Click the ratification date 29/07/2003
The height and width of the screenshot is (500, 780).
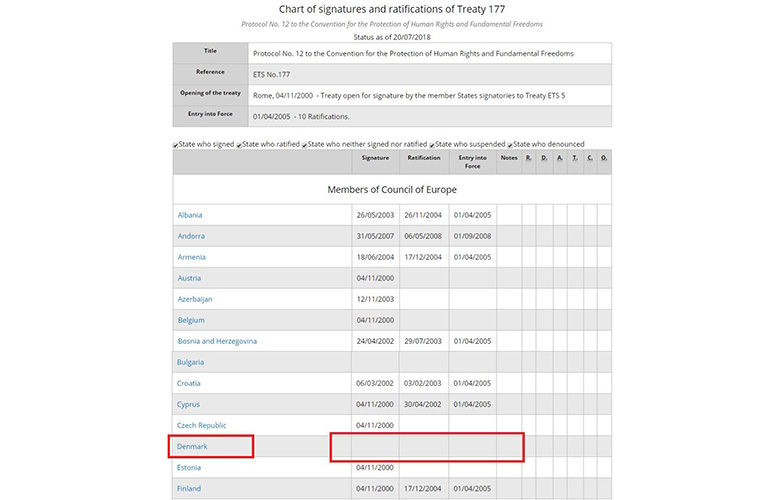click(x=423, y=341)
